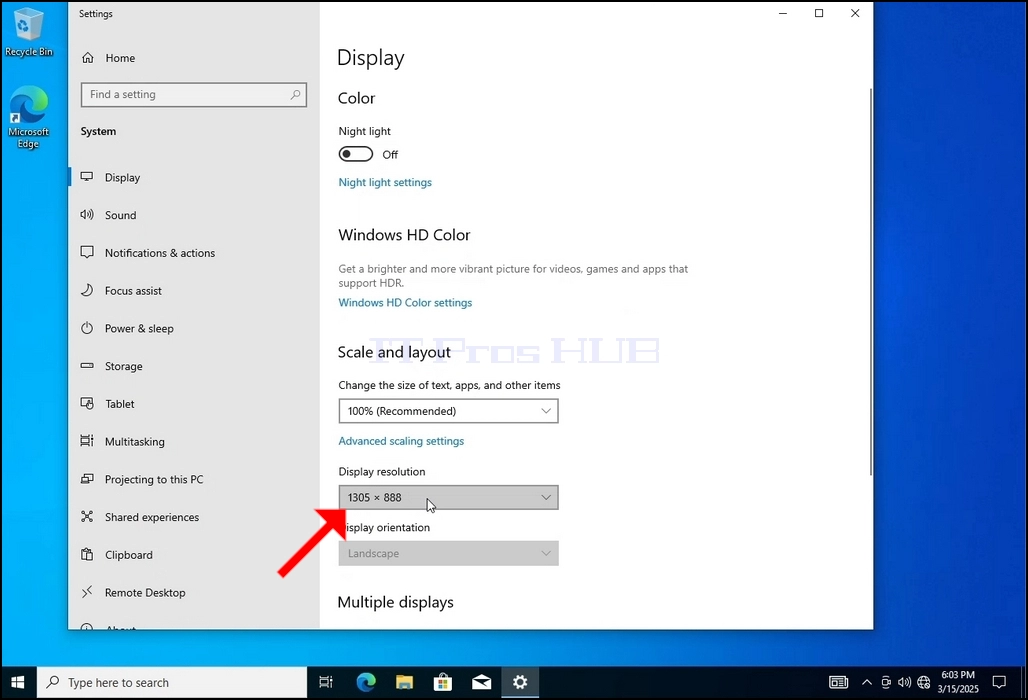Click the Shared experiences icon

click(87, 516)
